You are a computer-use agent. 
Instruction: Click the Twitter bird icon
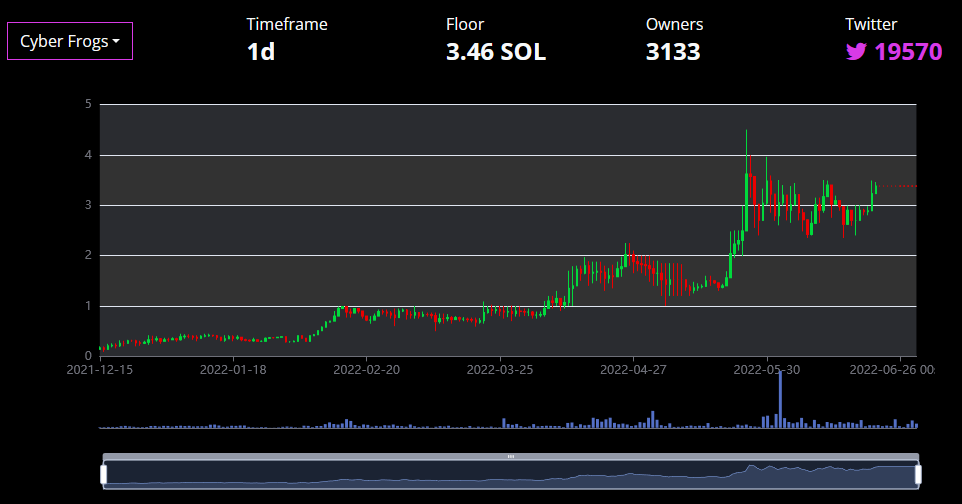point(856,52)
